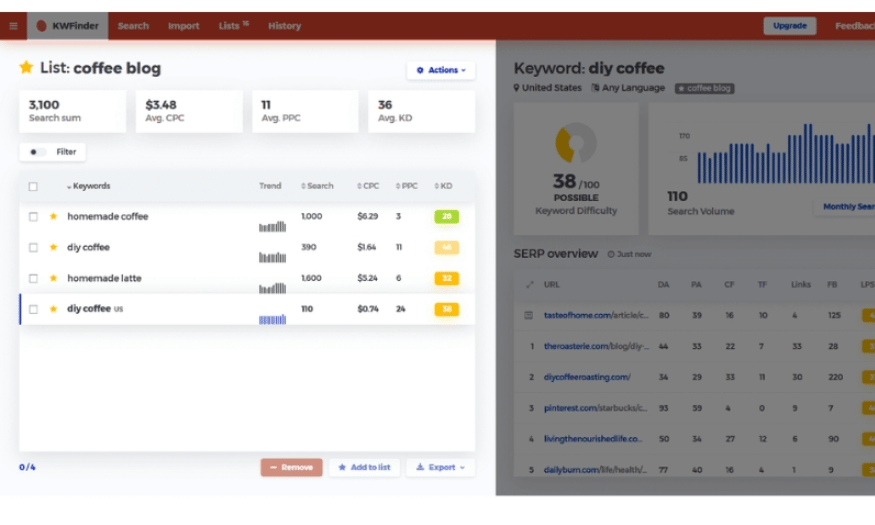Click the Upgrade button

tap(789, 26)
